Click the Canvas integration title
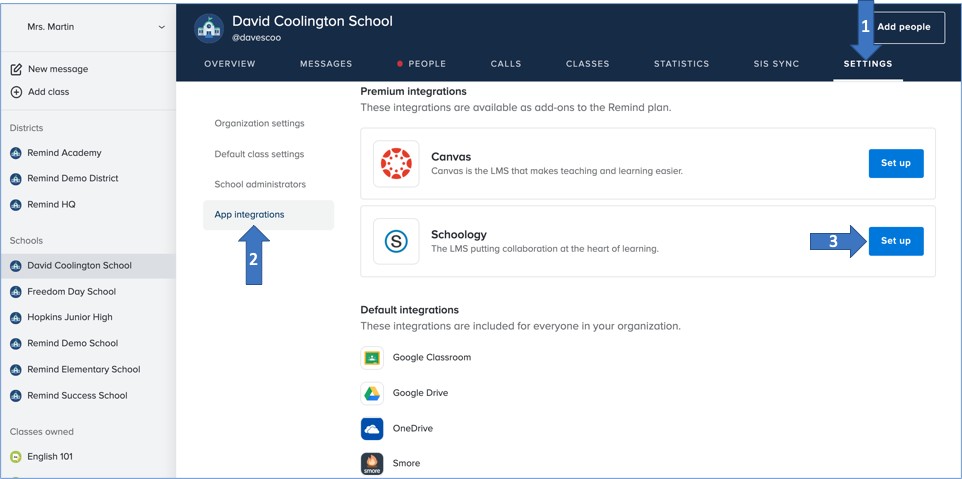The width and height of the screenshot is (962, 479). tap(451, 157)
